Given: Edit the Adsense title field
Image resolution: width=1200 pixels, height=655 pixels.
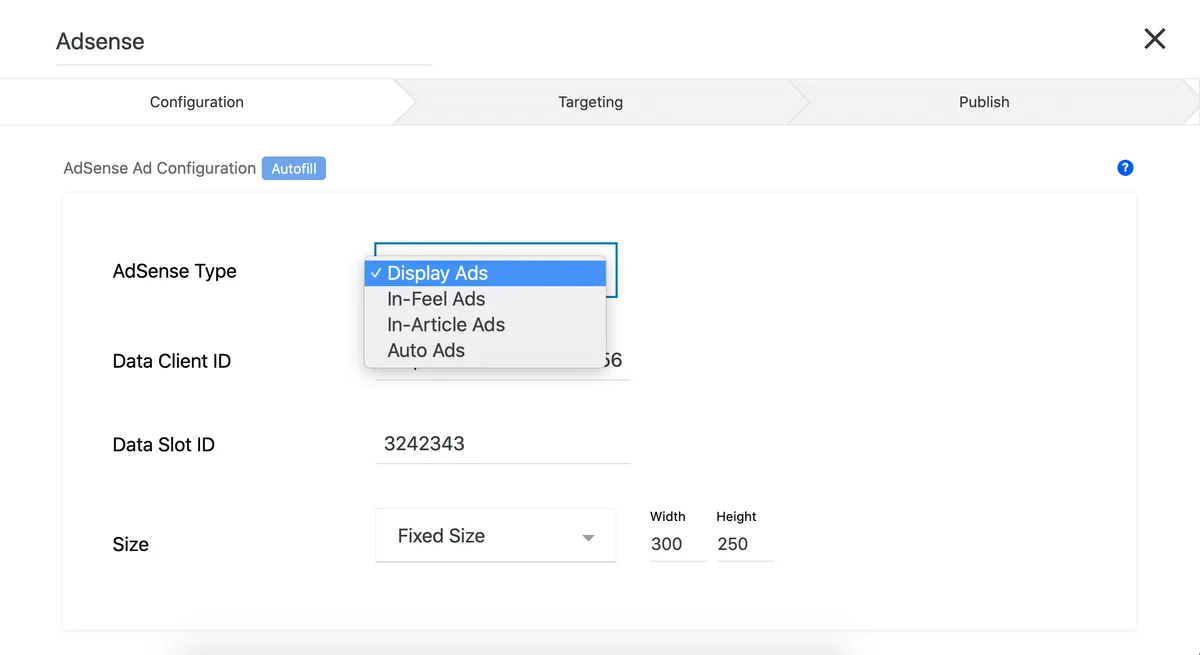Looking at the screenshot, I should (243, 42).
